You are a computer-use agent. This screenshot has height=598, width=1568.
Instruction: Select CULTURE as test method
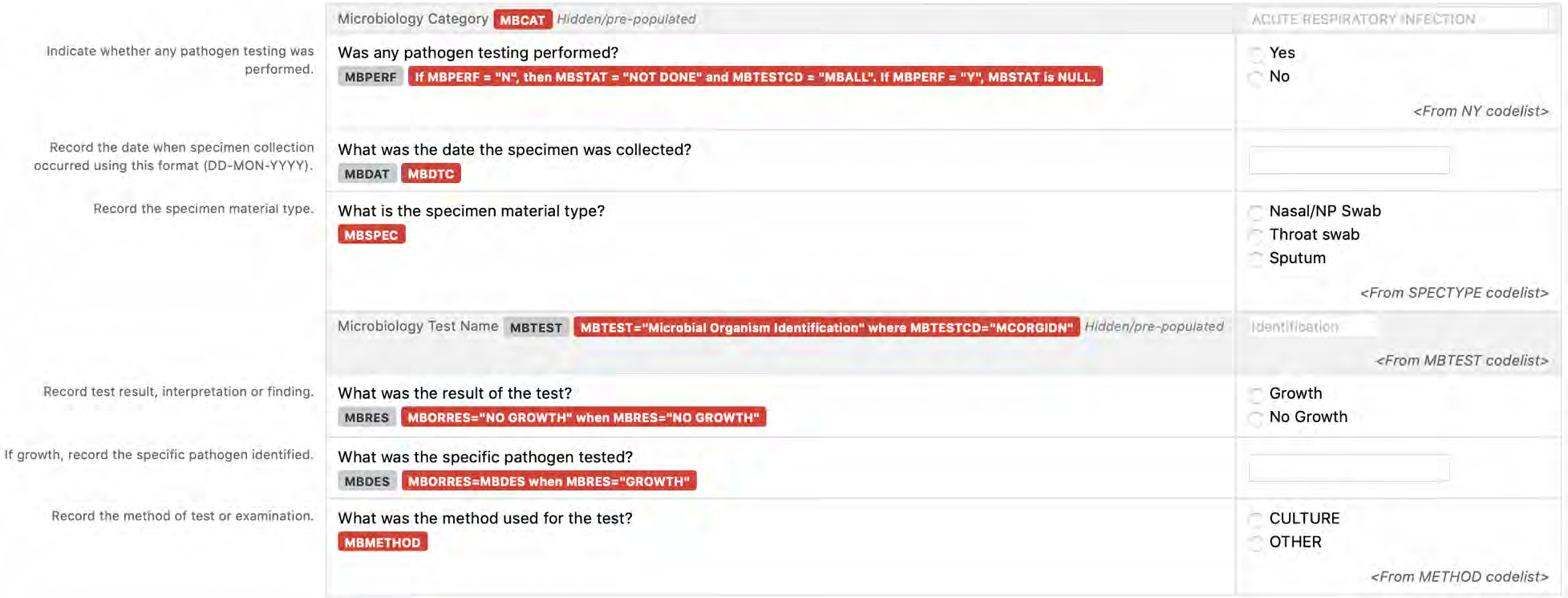click(x=1256, y=519)
